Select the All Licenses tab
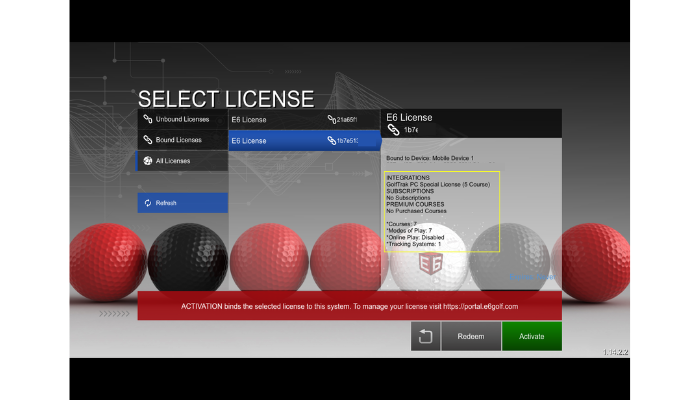 pos(183,161)
